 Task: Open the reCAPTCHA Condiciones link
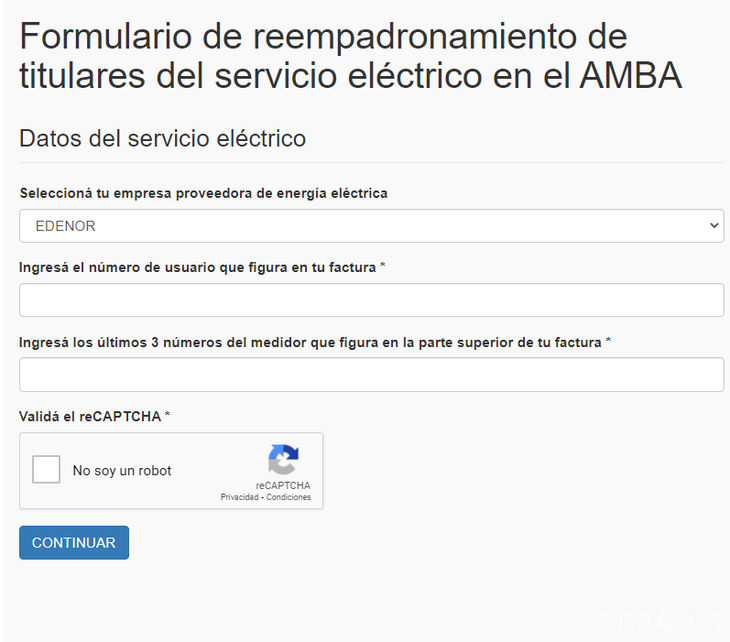click(x=289, y=497)
